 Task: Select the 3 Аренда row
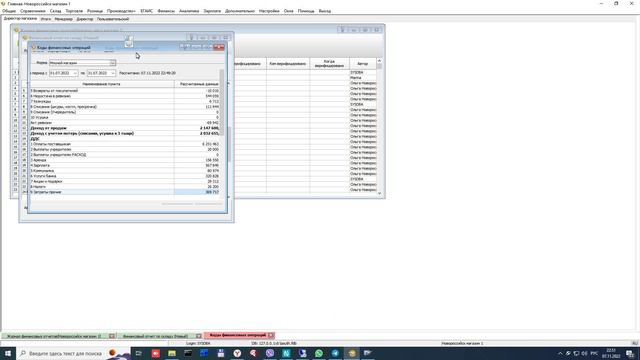coord(124,160)
